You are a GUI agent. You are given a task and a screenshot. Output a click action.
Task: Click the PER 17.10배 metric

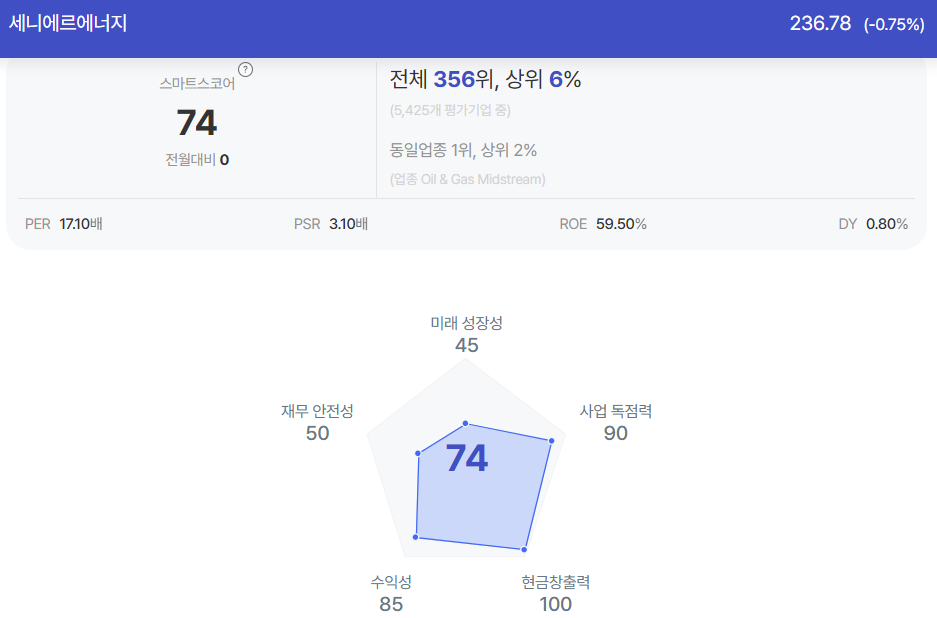tap(64, 224)
